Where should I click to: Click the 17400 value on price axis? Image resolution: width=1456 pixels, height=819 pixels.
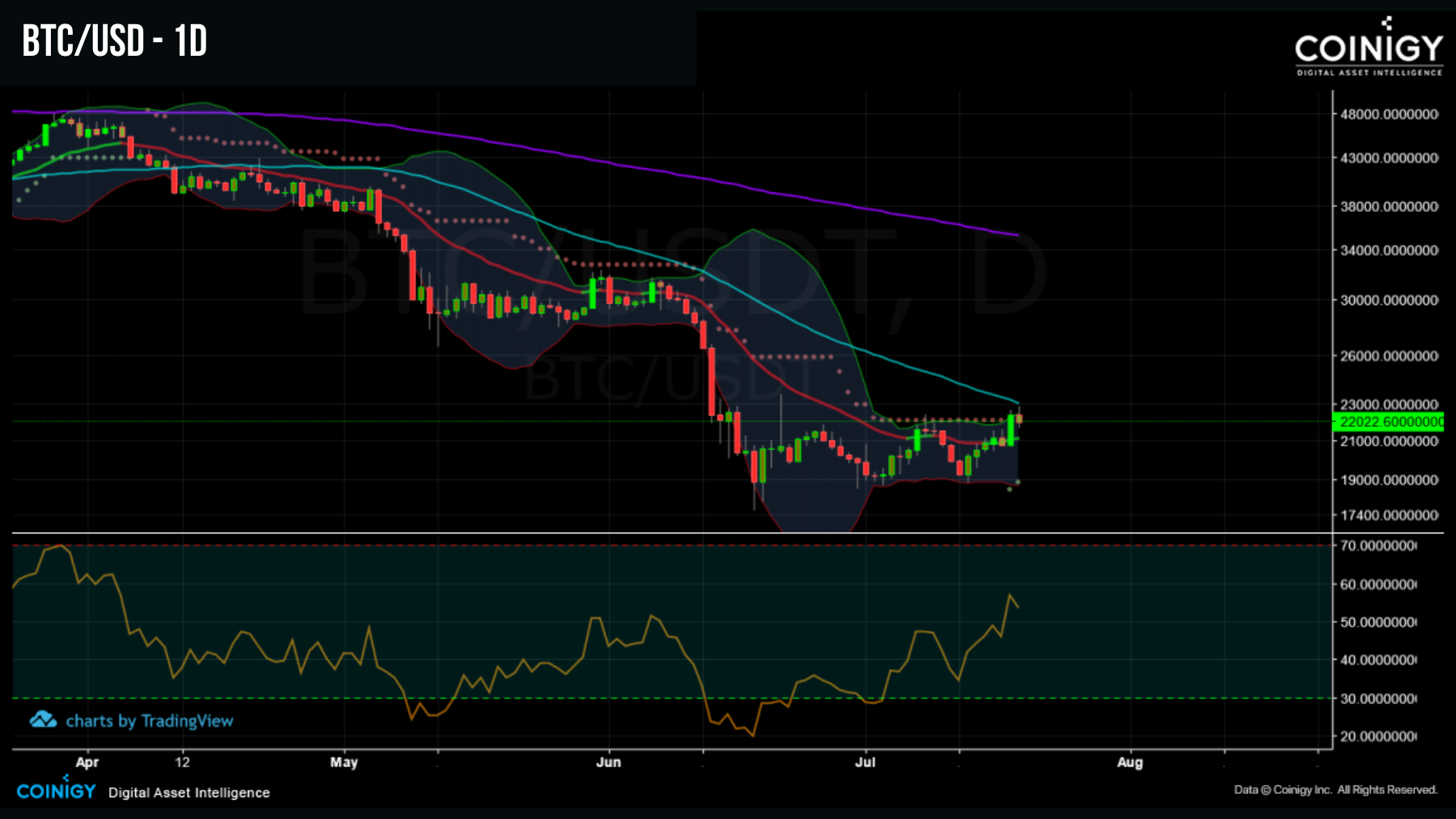[1390, 513]
